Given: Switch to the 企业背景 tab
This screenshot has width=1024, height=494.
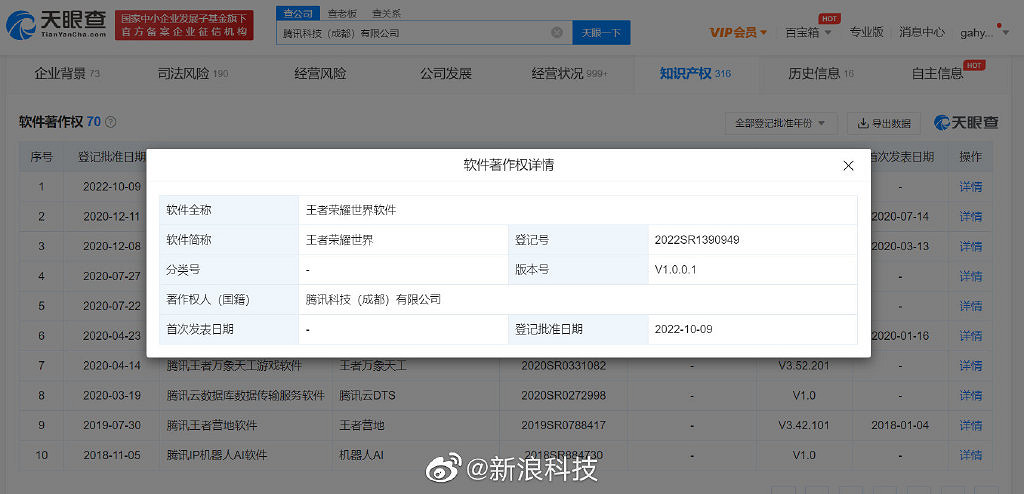Looking at the screenshot, I should (x=67, y=74).
